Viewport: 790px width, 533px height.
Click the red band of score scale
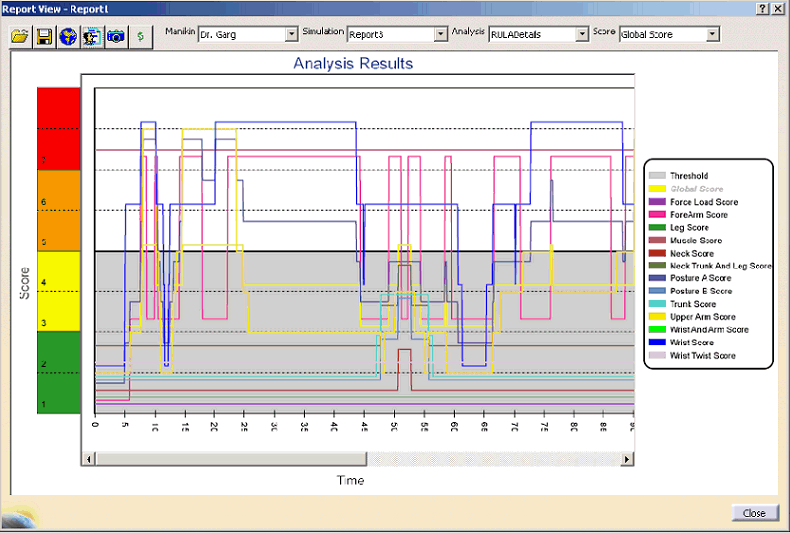[x=57, y=128]
